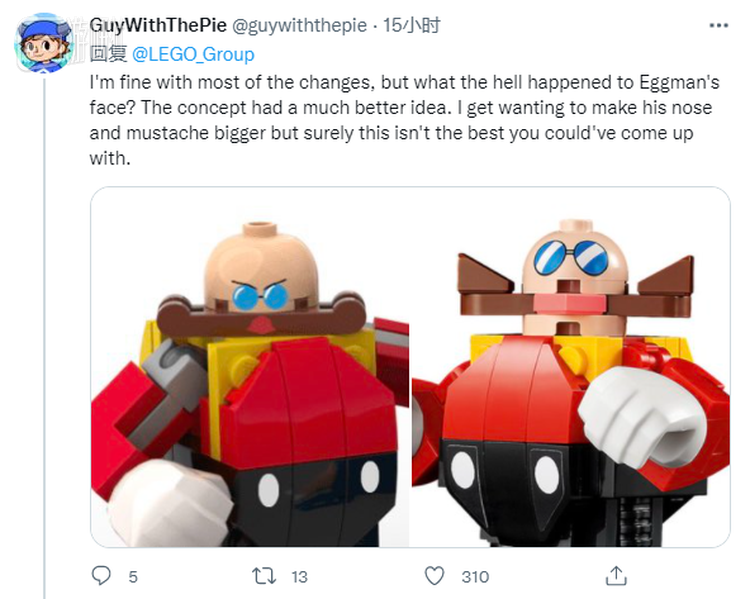Viewport: 750px width, 599px height.
Task: Open the 15小时 timestamp link
Action: [x=413, y=25]
